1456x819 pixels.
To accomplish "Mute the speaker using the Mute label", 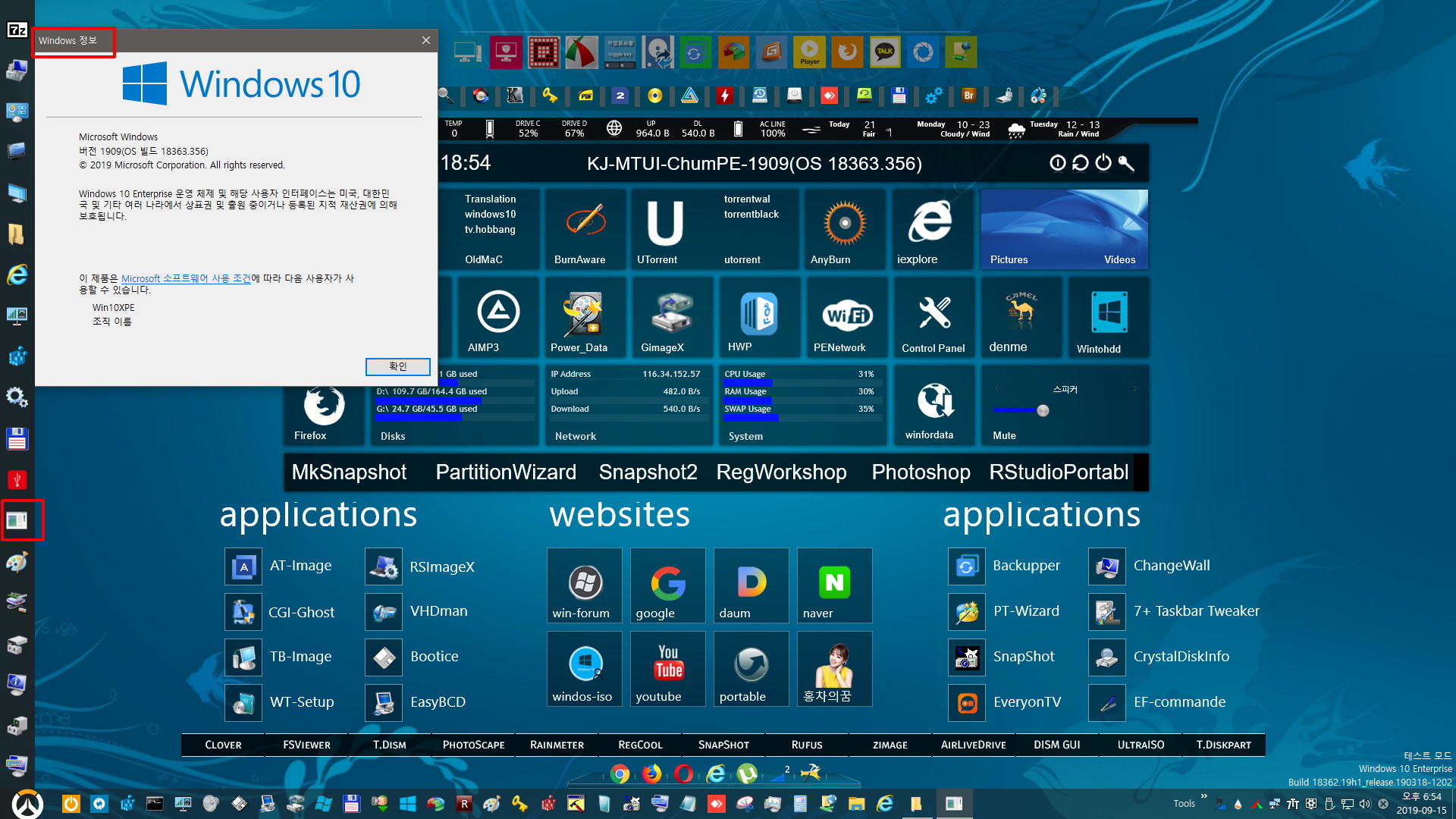I will pos(1004,435).
